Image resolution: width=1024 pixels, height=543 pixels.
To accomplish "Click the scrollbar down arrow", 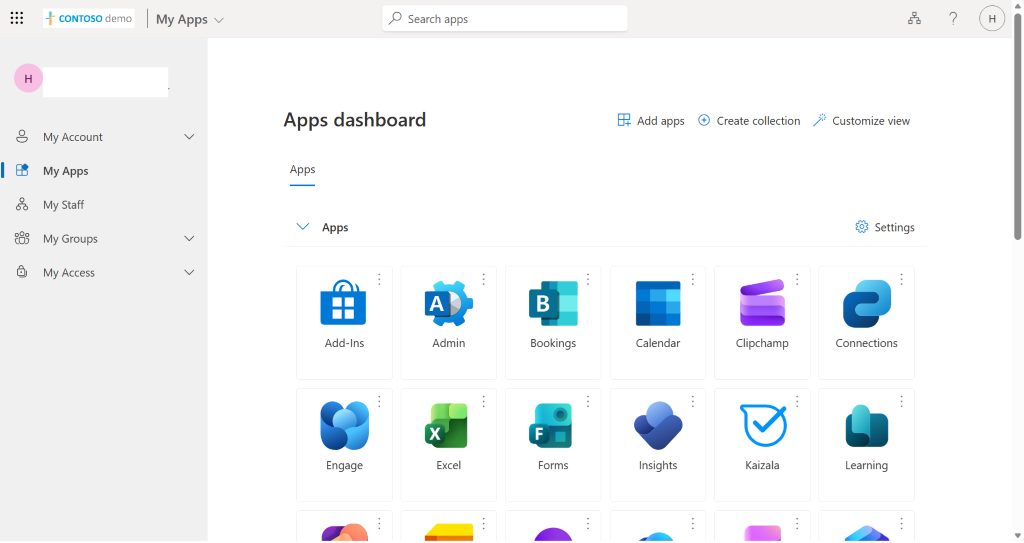I will tap(1017, 536).
